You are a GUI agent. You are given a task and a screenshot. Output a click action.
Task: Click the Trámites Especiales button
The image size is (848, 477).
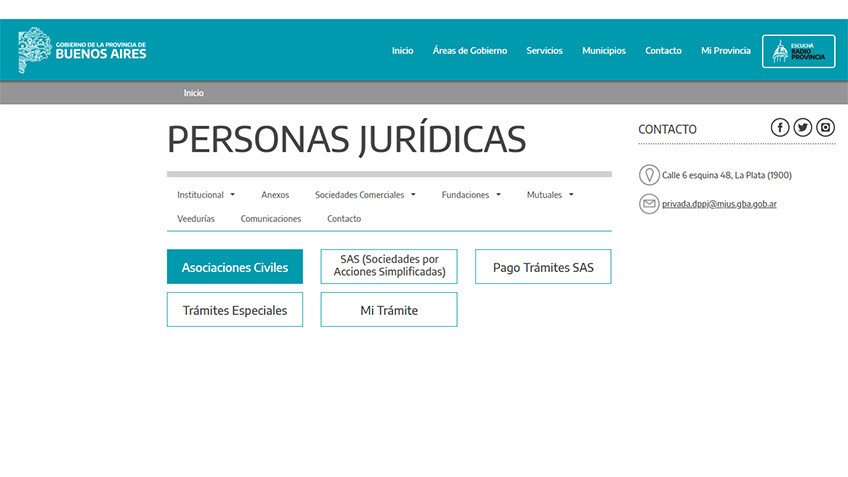(235, 310)
